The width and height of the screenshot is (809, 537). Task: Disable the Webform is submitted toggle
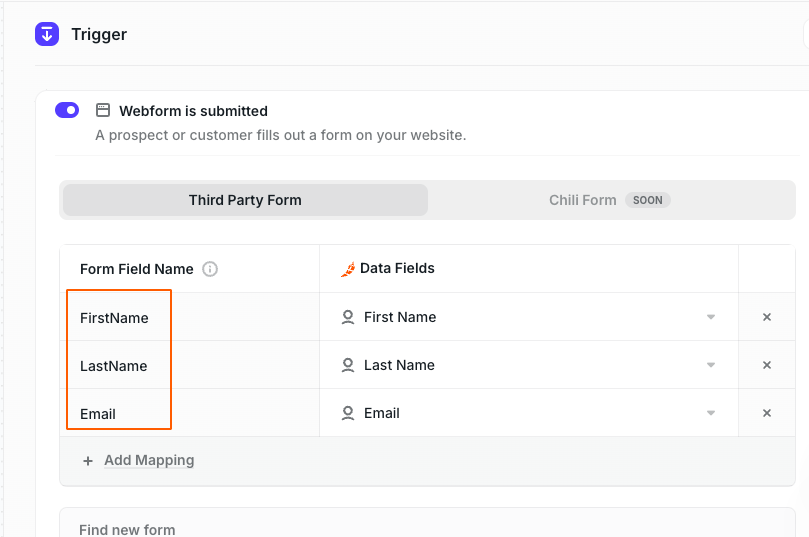67,110
